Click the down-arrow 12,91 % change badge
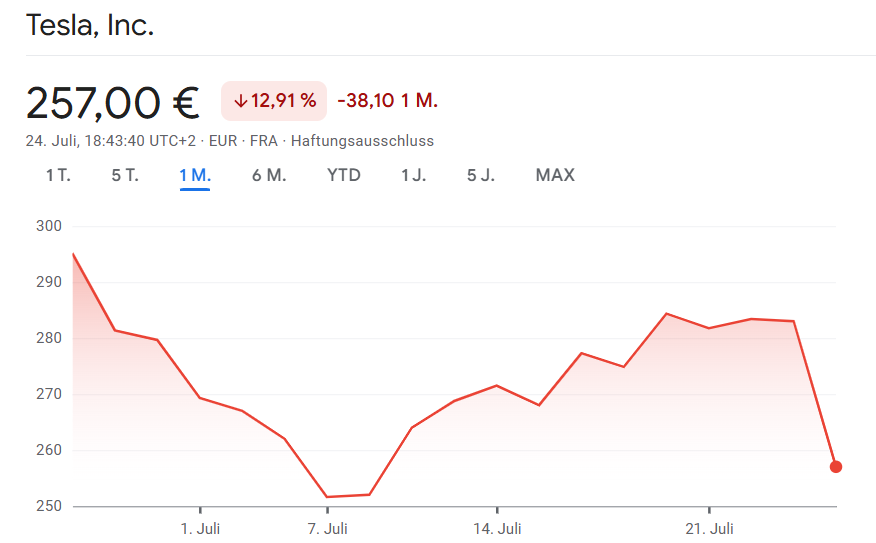The width and height of the screenshot is (876, 543). [274, 101]
